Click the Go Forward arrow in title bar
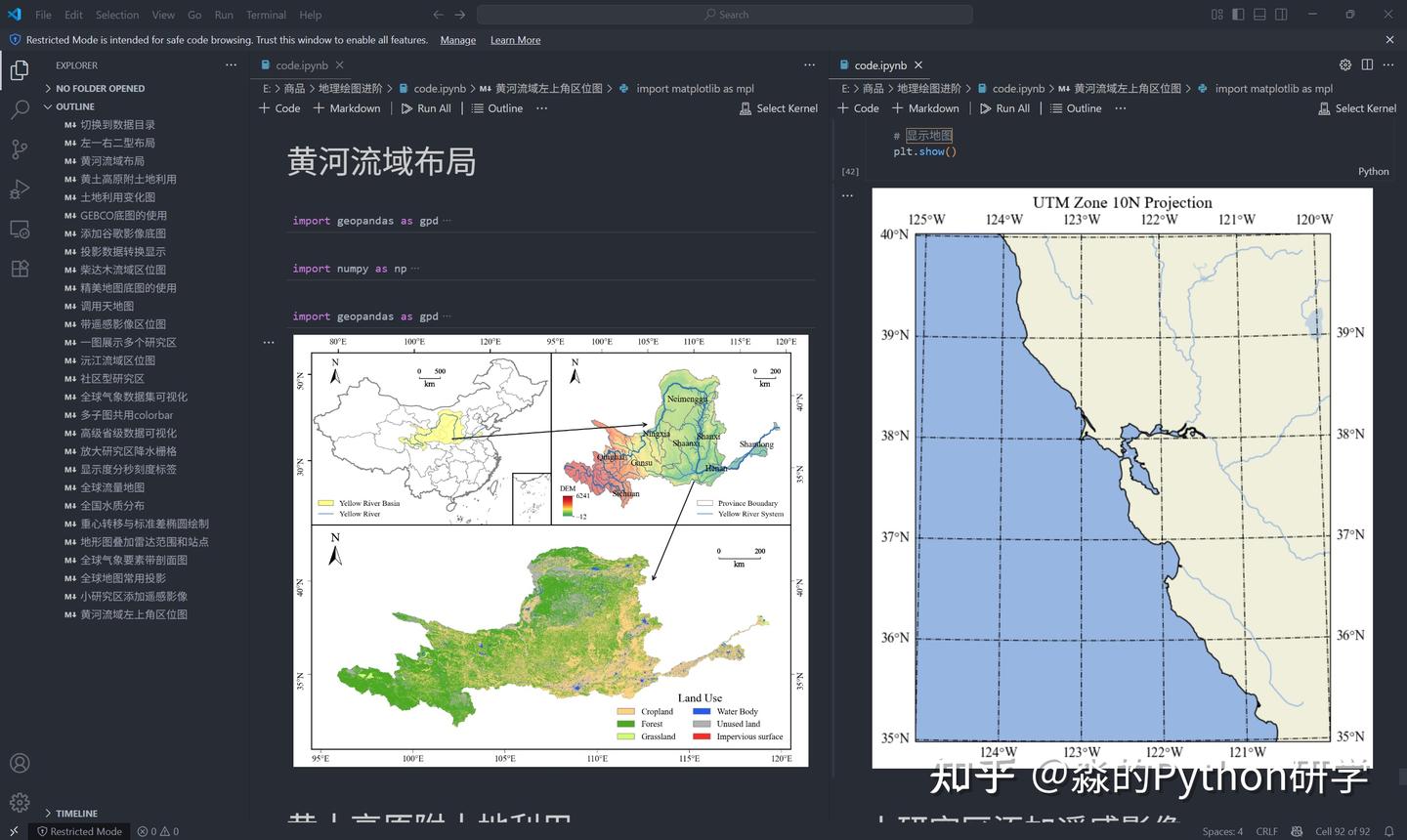Image resolution: width=1407 pixels, height=840 pixels. [460, 15]
